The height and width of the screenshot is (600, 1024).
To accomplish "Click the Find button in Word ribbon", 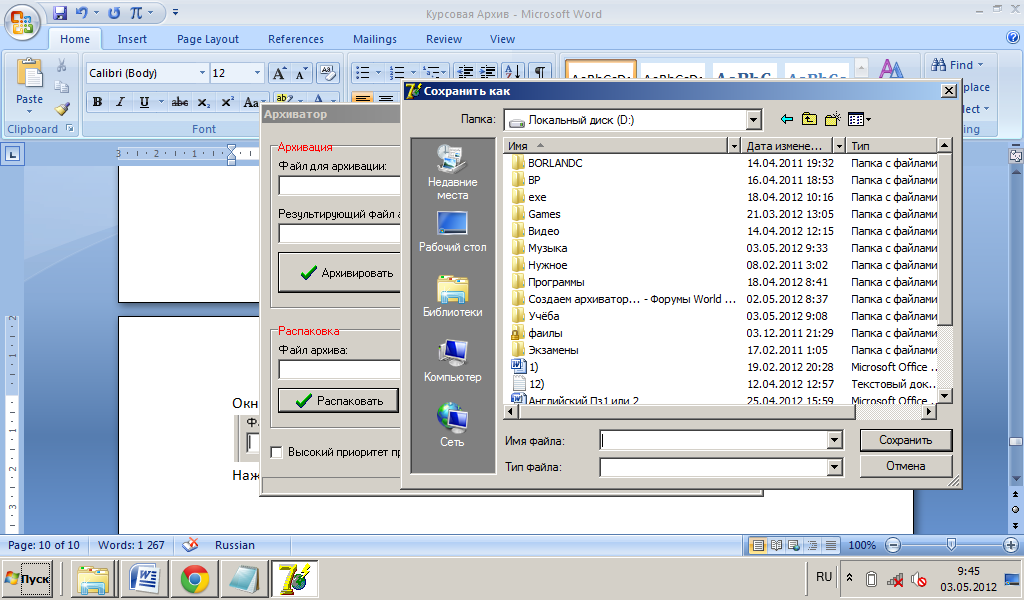I will click(957, 65).
